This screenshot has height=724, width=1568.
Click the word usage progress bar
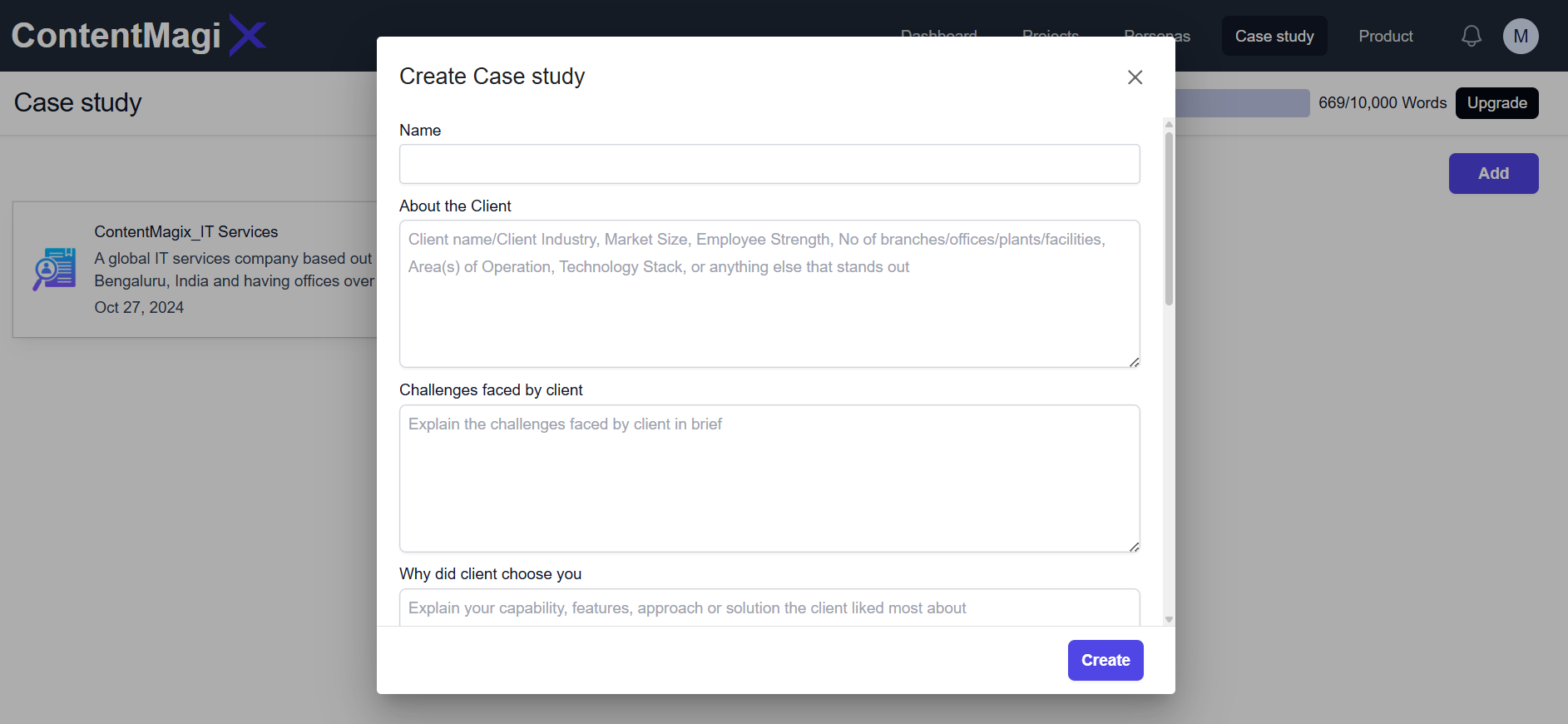tap(1242, 103)
